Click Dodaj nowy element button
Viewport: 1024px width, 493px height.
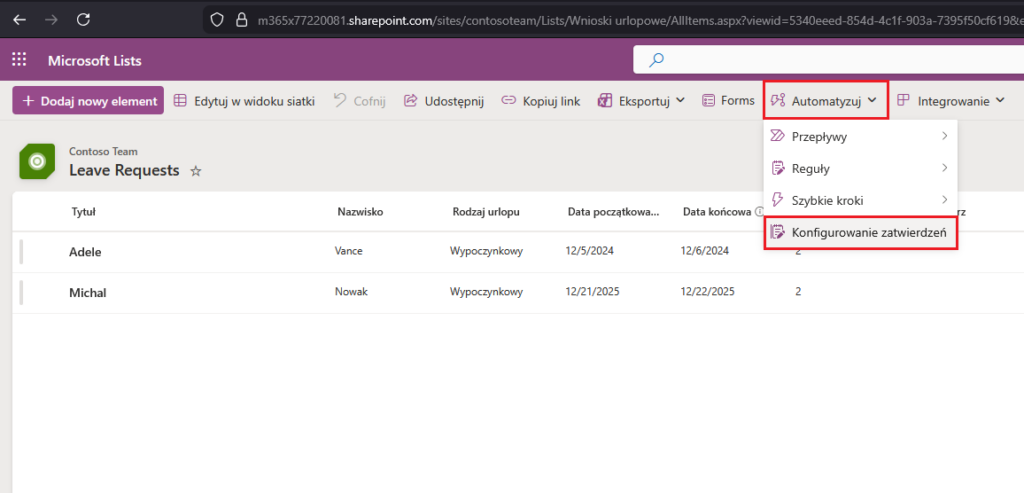(88, 101)
